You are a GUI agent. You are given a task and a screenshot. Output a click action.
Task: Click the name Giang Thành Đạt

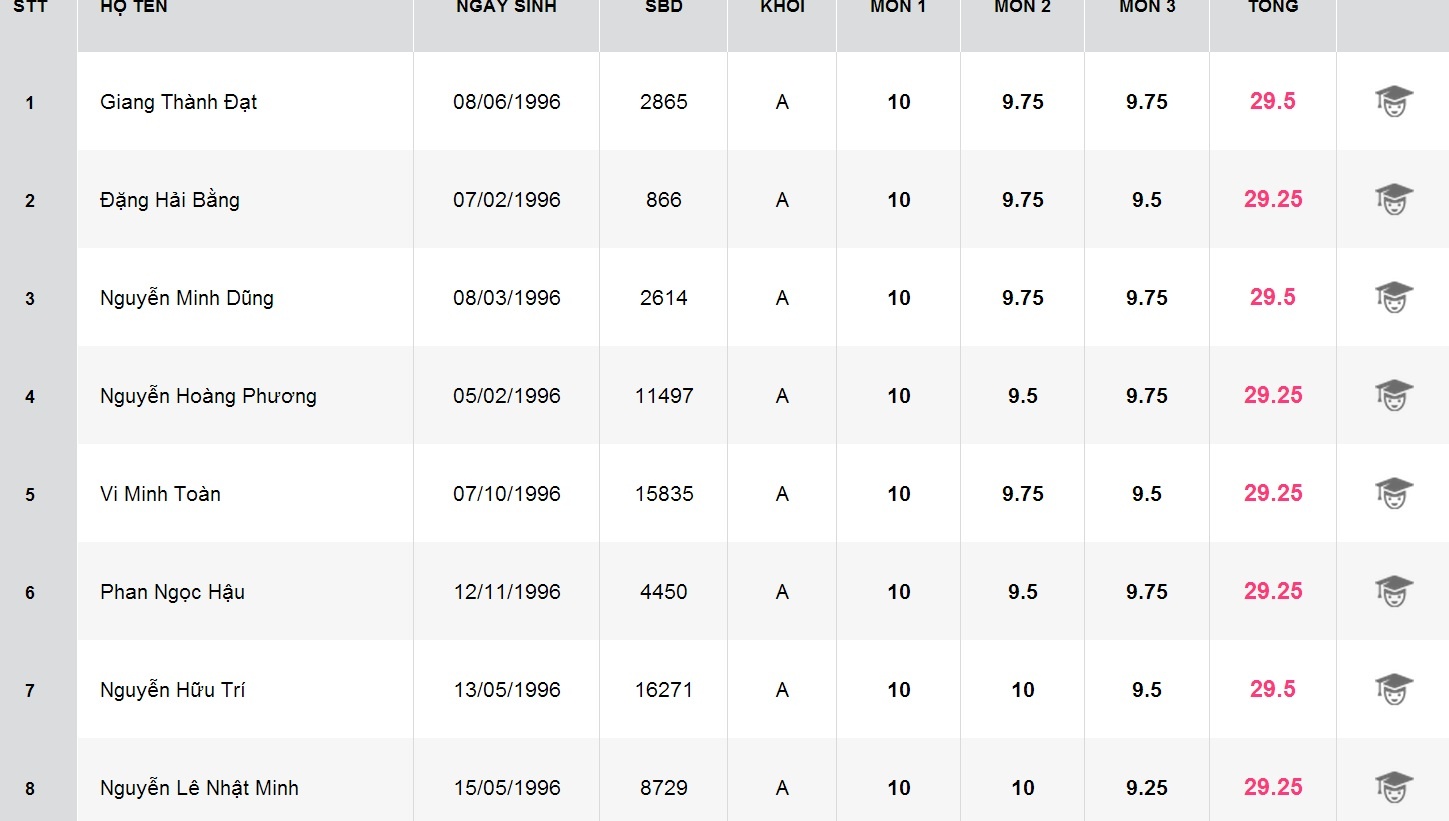coord(179,102)
